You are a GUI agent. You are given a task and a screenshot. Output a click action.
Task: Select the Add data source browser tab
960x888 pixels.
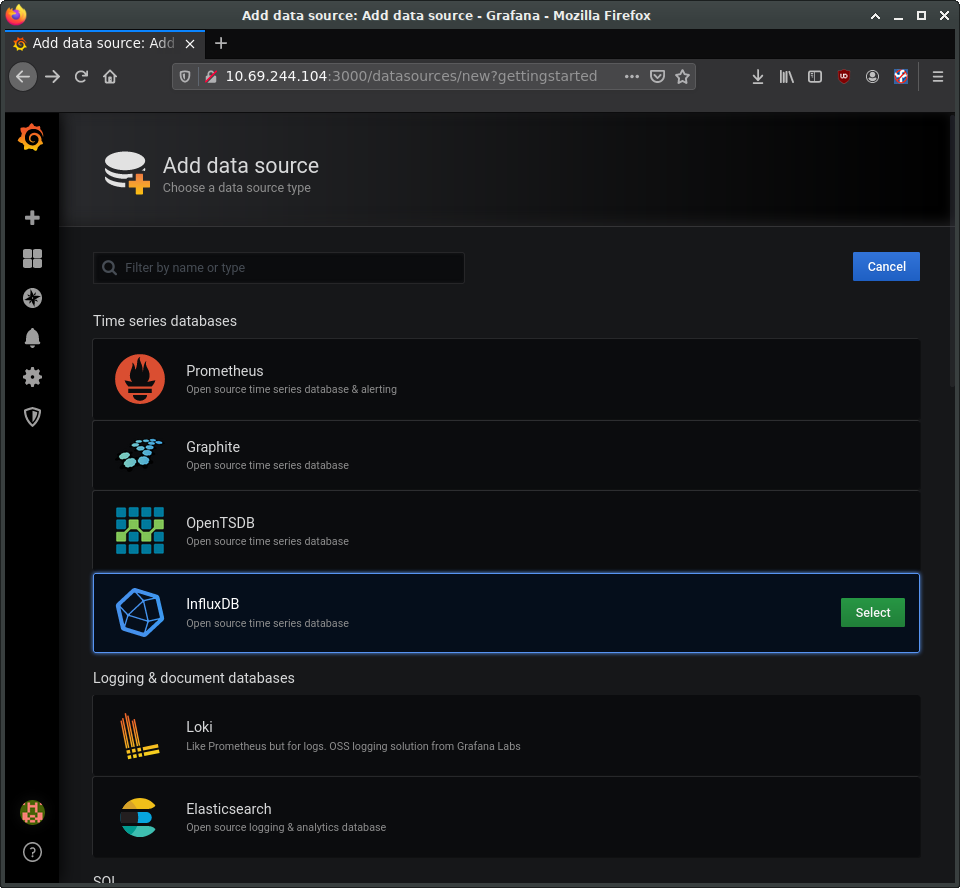pos(103,43)
